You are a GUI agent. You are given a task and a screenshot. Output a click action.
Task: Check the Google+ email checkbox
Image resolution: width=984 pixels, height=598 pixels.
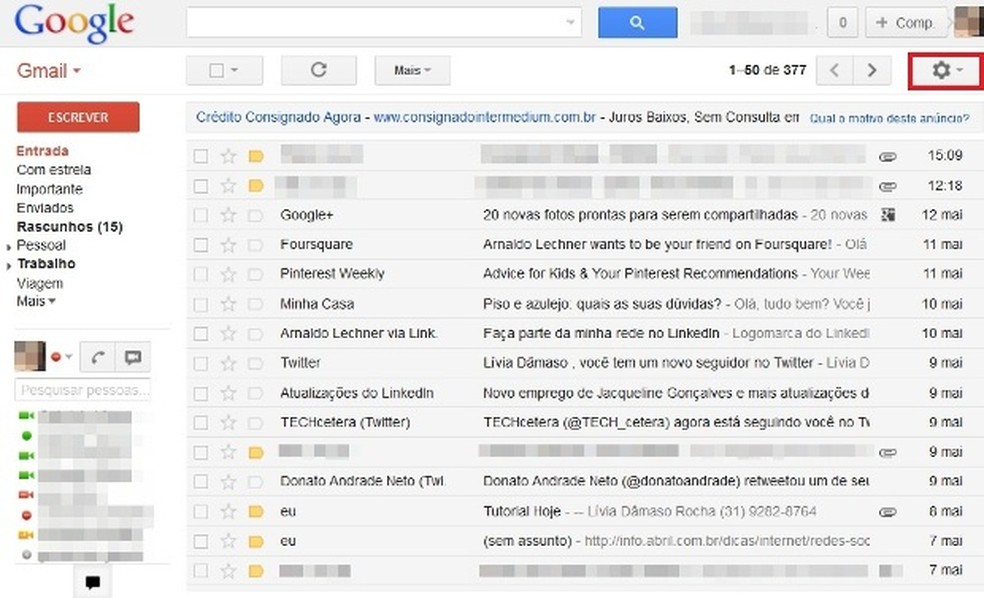point(204,214)
